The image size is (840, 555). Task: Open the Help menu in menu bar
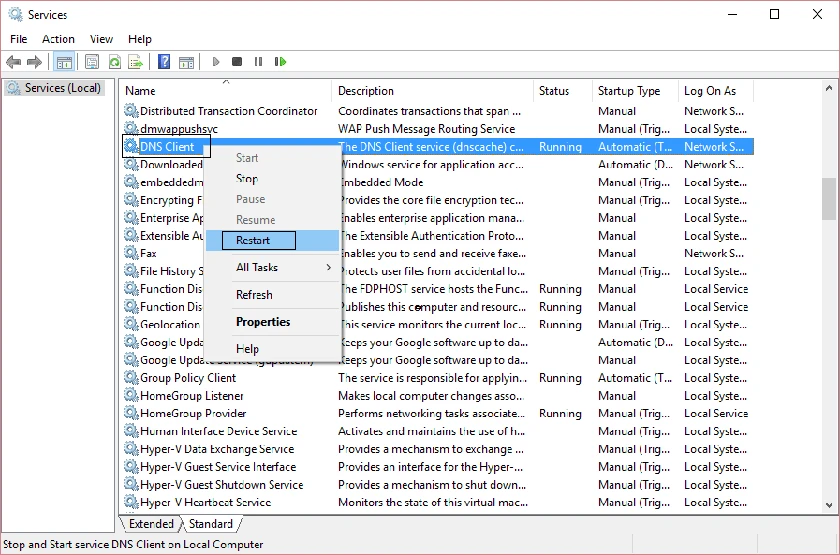(140, 39)
